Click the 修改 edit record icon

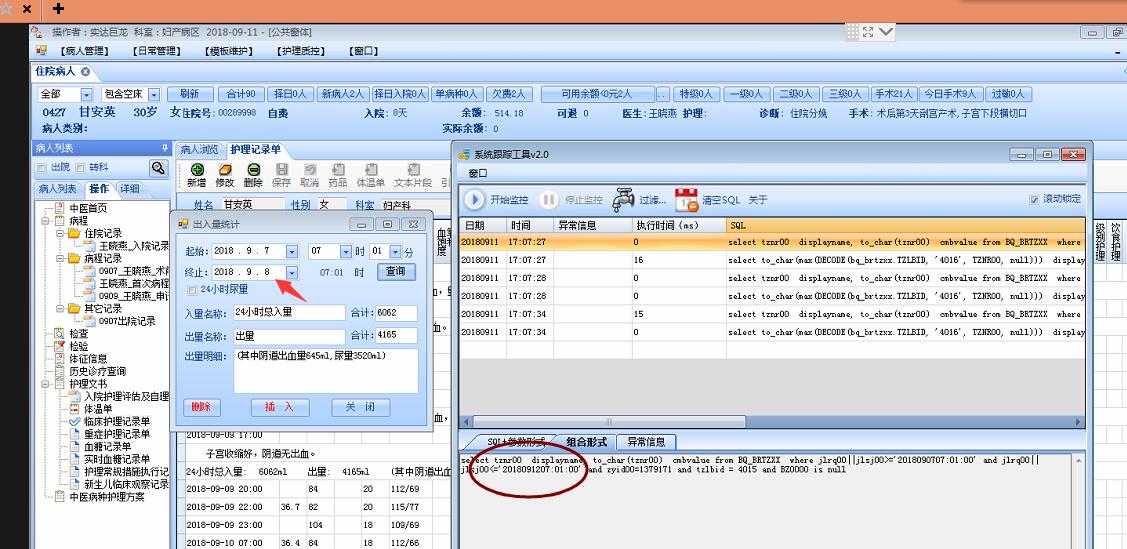click(x=224, y=170)
